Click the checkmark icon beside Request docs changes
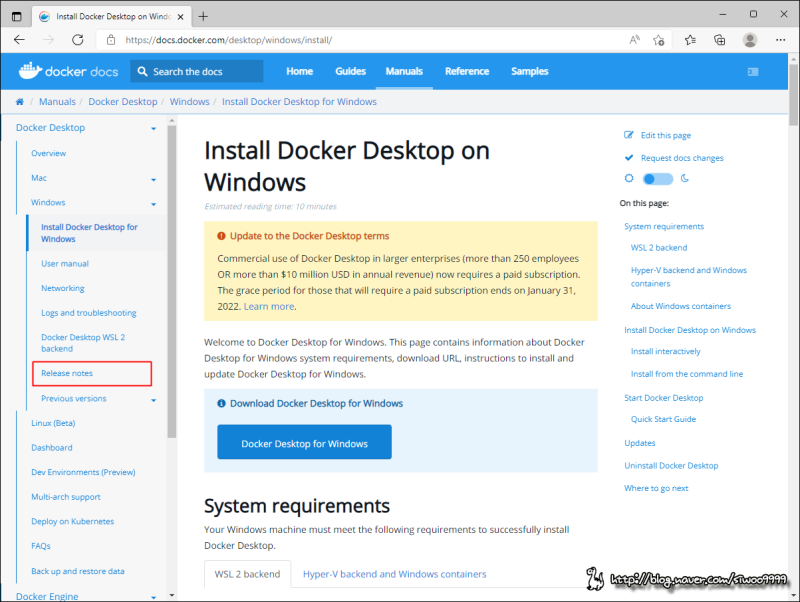The image size is (800, 602). (x=630, y=157)
